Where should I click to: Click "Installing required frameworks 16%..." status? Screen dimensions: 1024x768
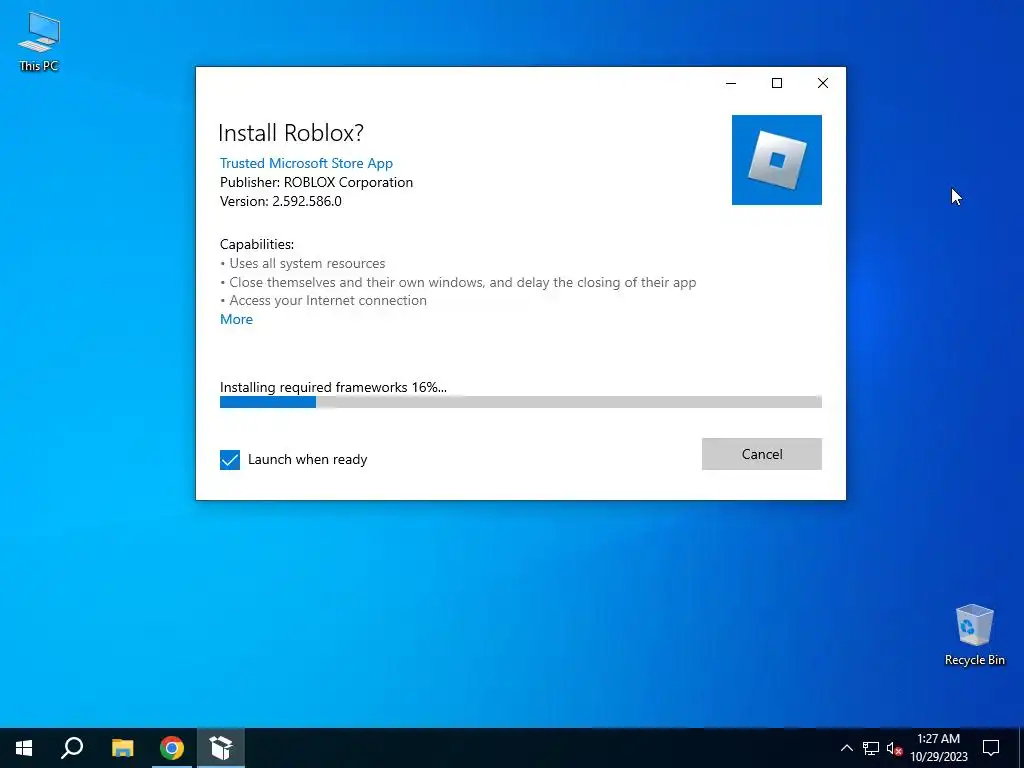point(333,387)
